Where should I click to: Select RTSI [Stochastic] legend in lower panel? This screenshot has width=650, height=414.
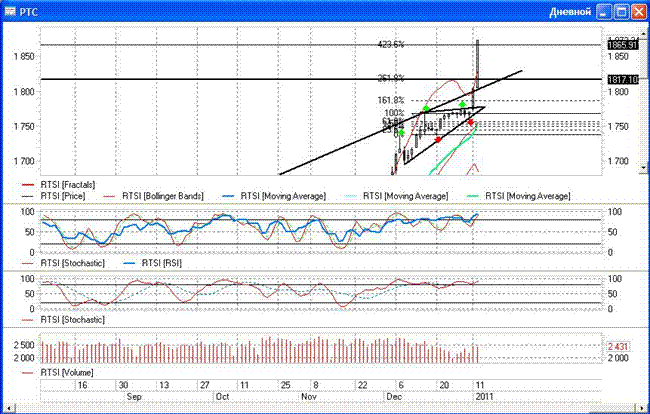tap(63, 320)
